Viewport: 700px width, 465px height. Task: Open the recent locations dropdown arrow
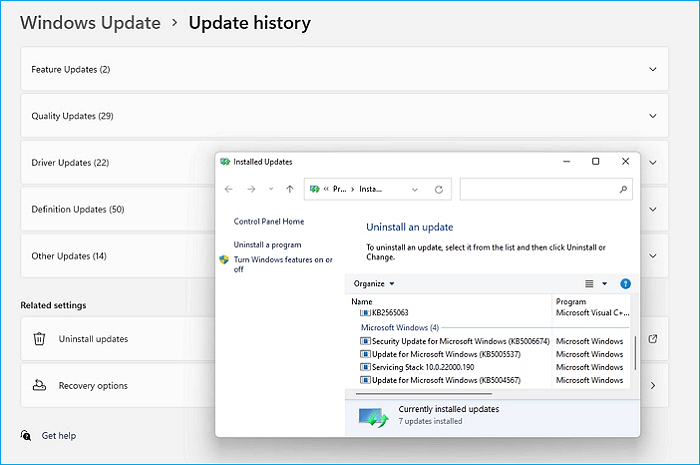(268, 189)
